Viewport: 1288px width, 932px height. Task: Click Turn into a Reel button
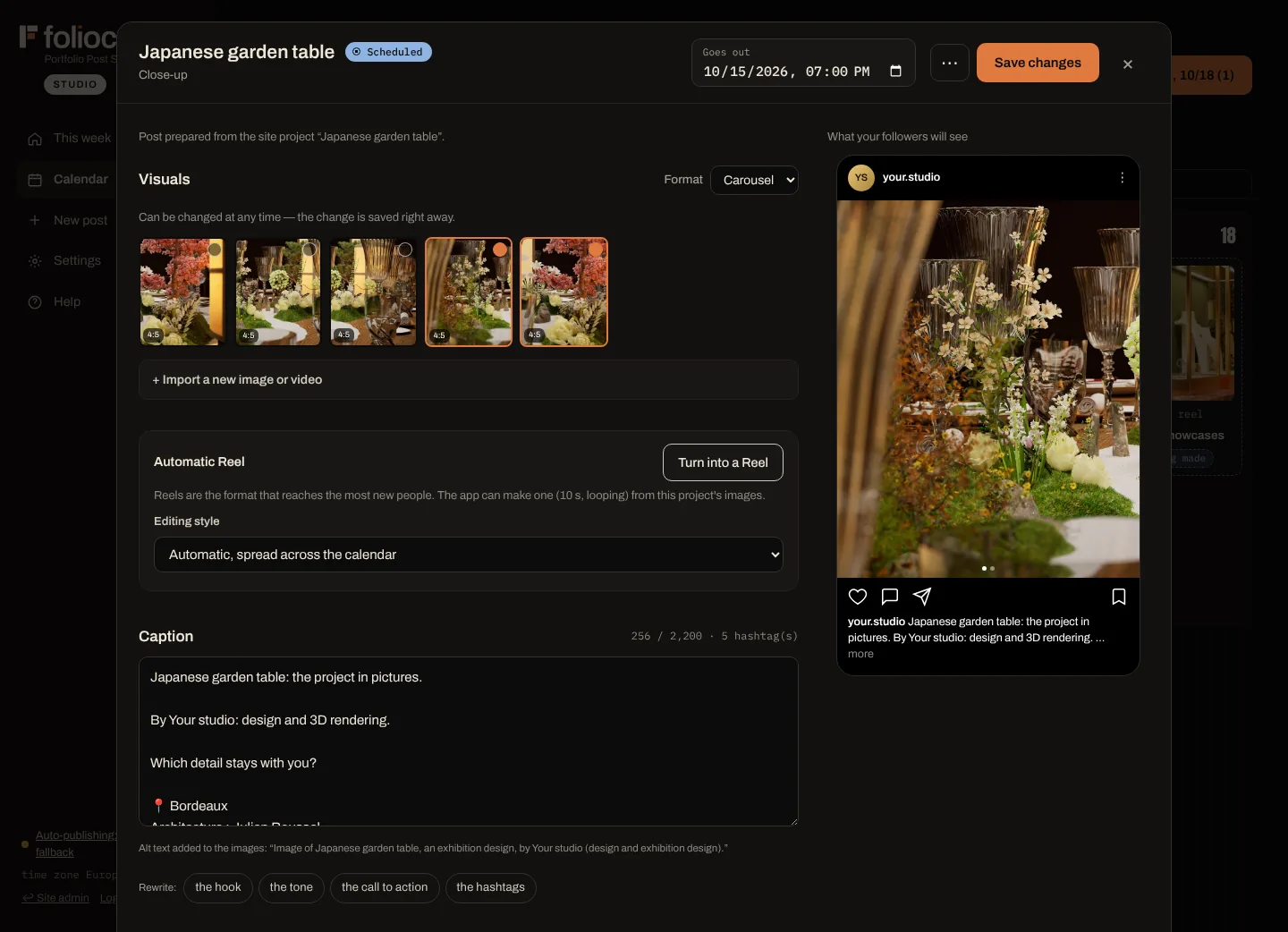point(723,462)
